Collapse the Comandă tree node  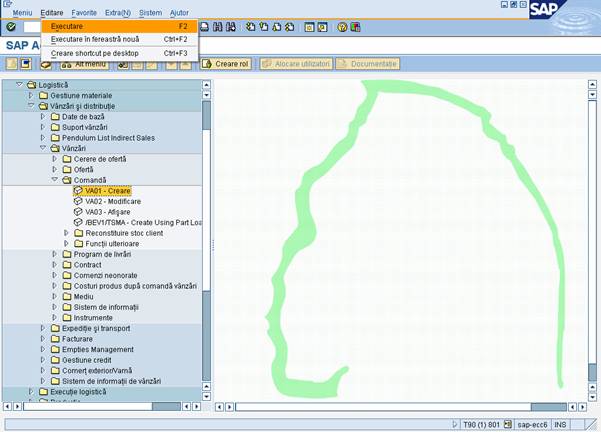pos(54,179)
